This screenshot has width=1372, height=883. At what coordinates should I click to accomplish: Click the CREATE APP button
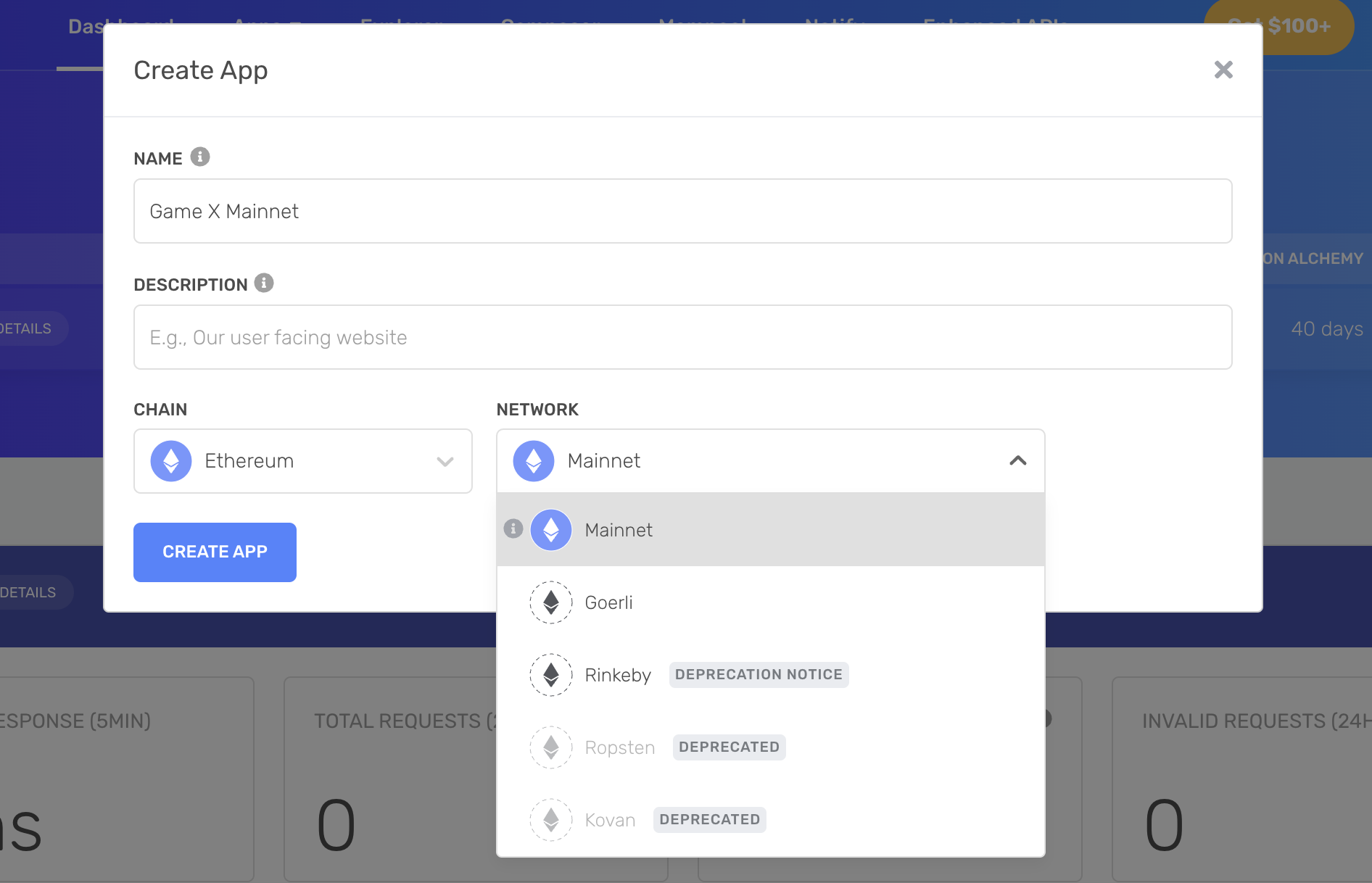[x=215, y=552]
